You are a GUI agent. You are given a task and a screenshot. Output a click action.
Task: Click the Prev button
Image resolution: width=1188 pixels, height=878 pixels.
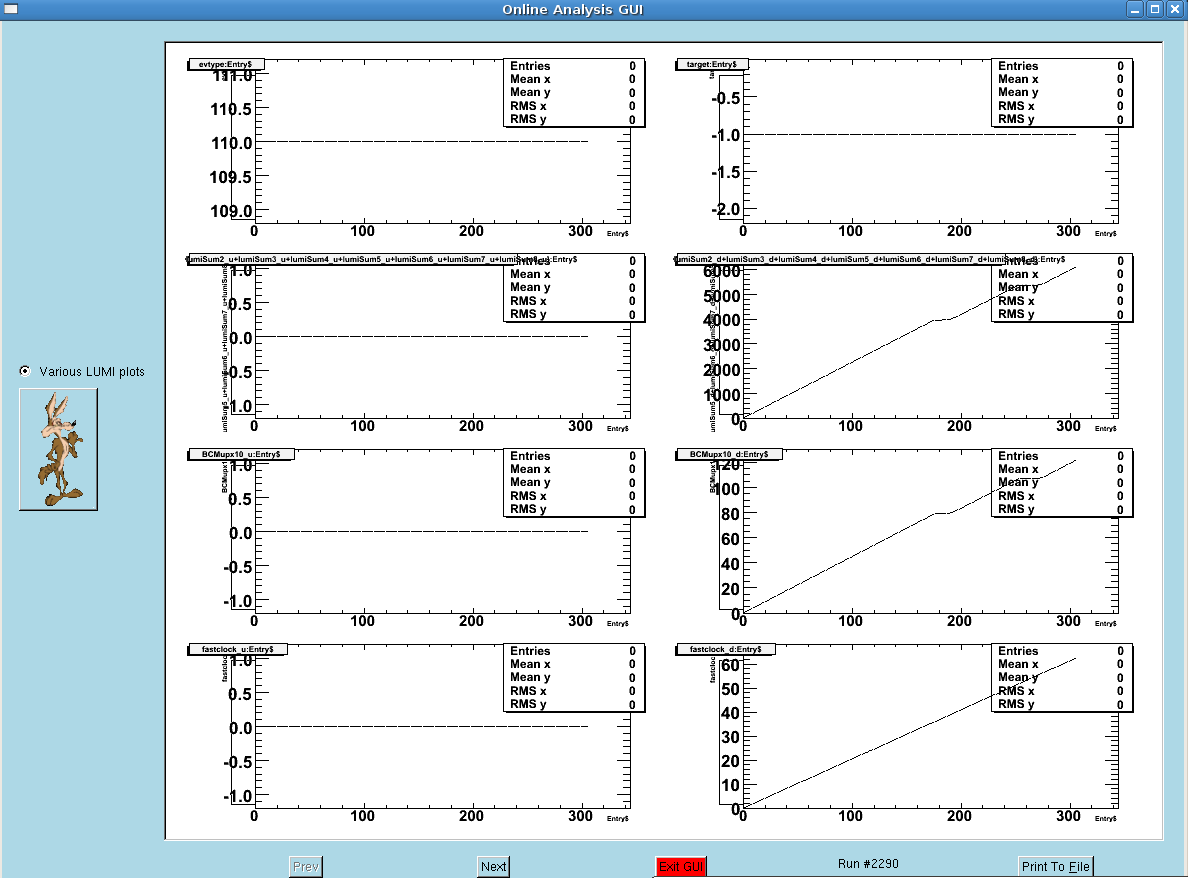(x=306, y=867)
